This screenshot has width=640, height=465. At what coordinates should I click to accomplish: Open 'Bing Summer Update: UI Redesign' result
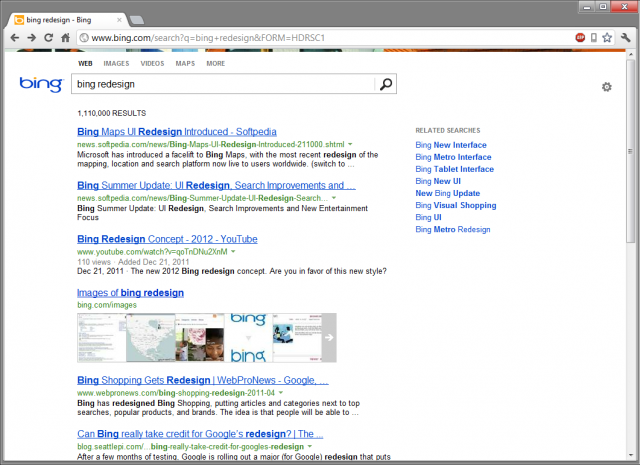coord(216,185)
